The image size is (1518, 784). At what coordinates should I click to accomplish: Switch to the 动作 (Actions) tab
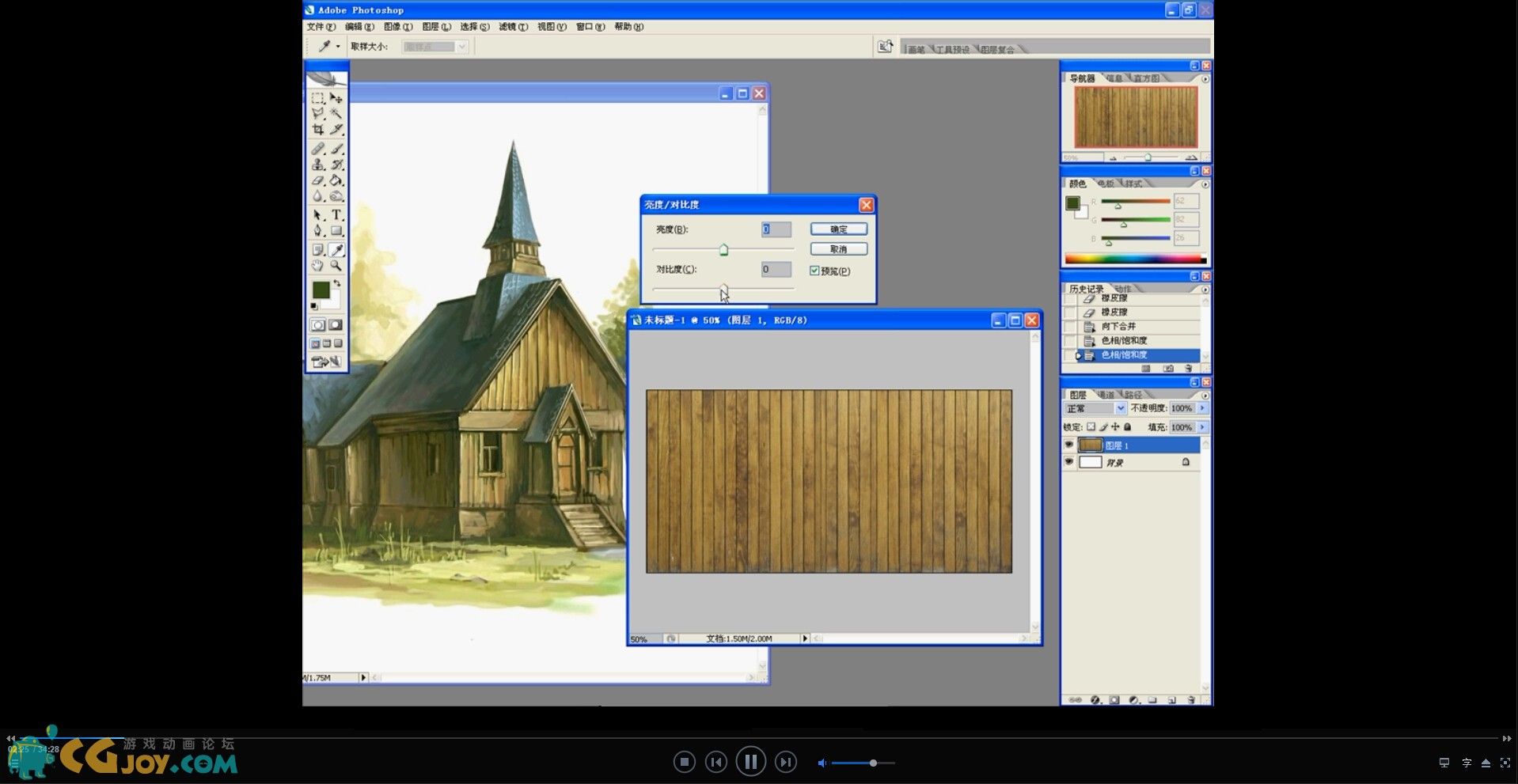tap(1123, 289)
